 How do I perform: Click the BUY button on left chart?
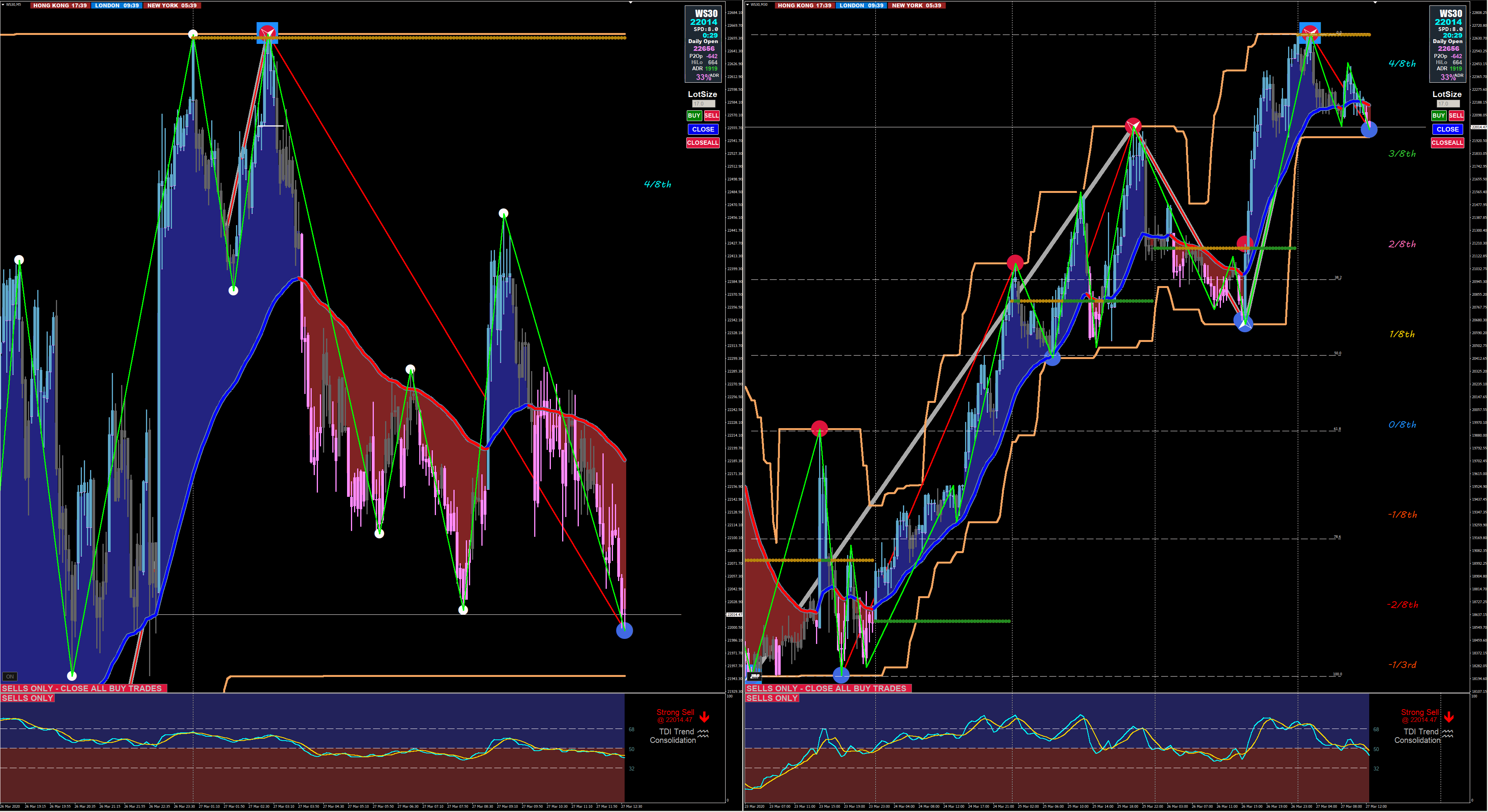click(694, 116)
